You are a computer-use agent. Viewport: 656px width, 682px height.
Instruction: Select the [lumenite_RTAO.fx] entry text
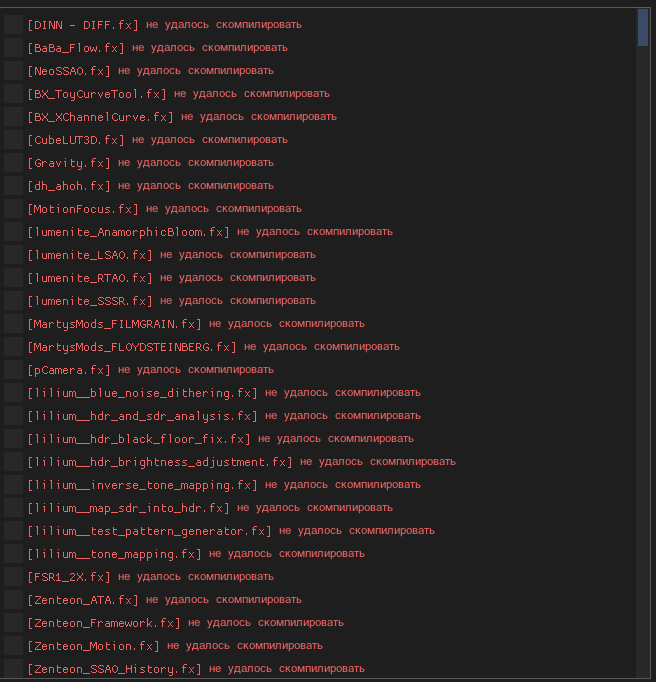171,278
